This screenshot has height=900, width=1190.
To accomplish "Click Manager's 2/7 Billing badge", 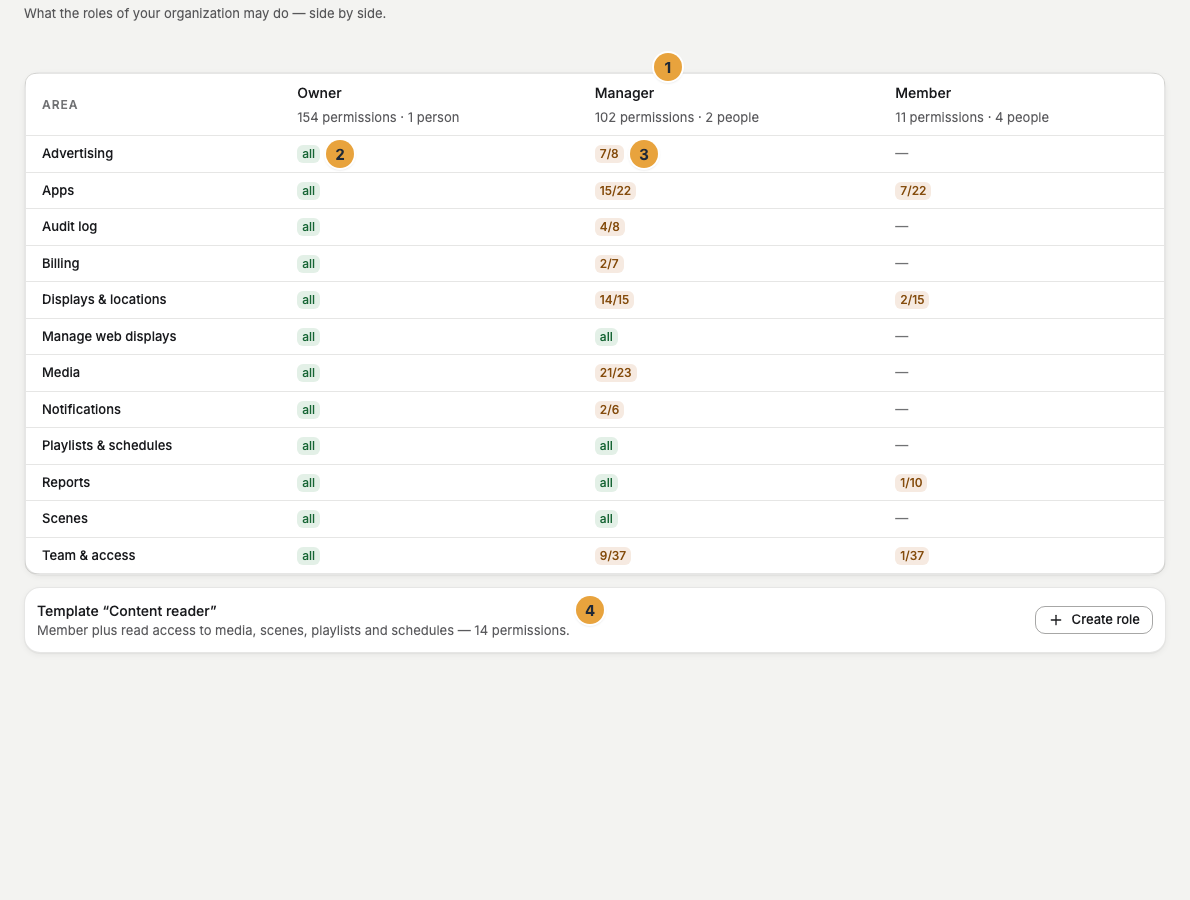I will 609,264.
